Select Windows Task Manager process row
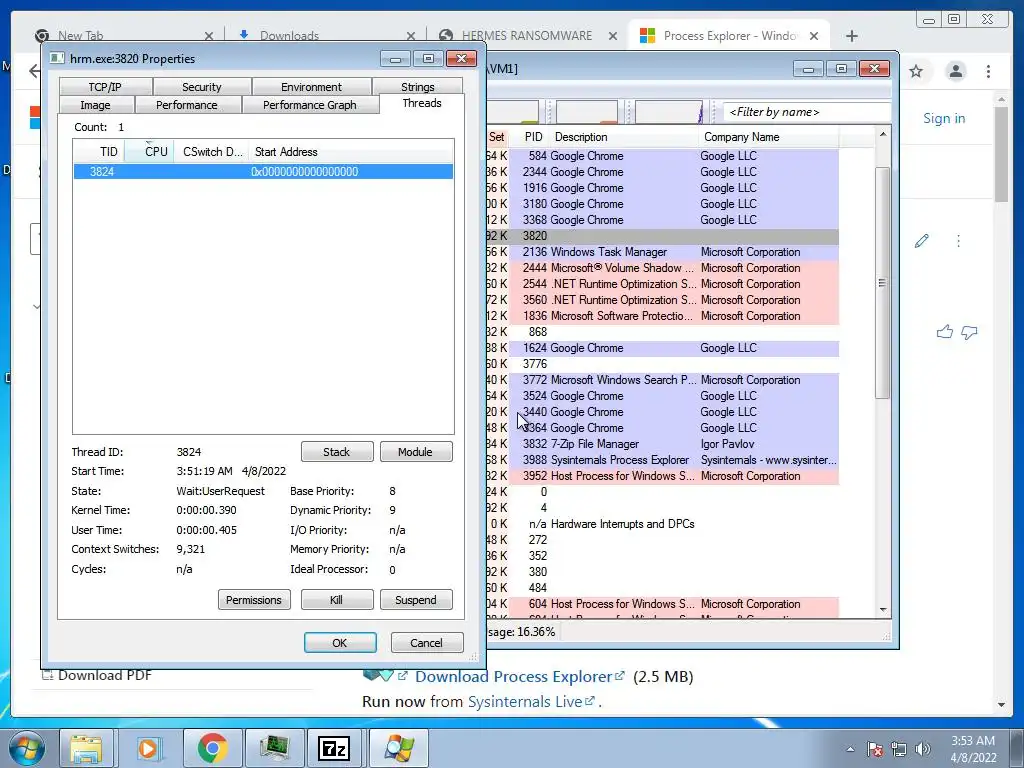 pyautogui.click(x=662, y=252)
